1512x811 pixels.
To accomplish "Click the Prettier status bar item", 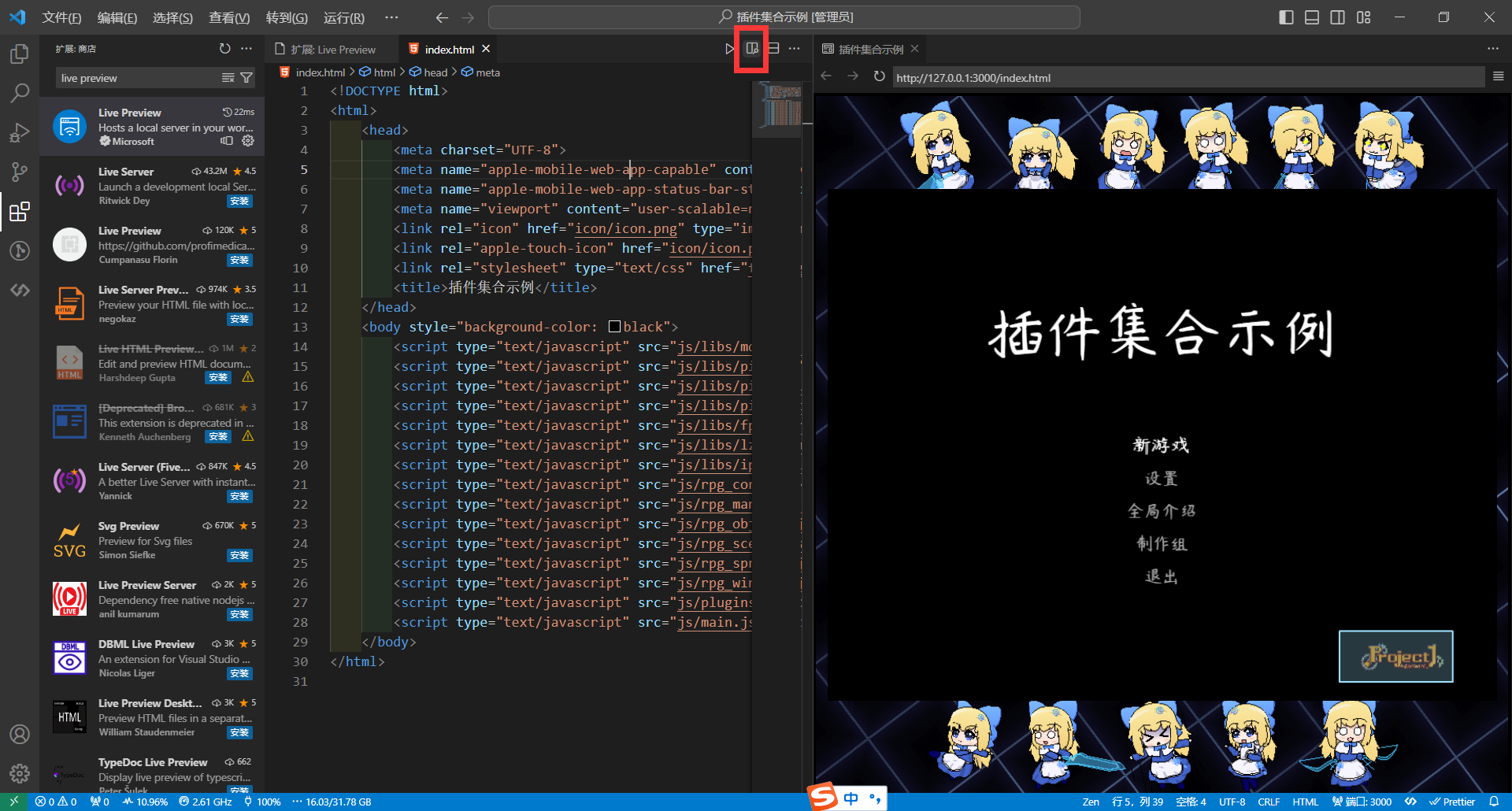I will [x=1451, y=802].
